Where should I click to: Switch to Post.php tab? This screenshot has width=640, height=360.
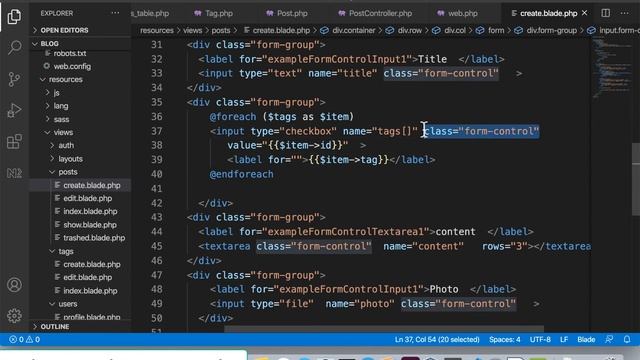click(287, 13)
